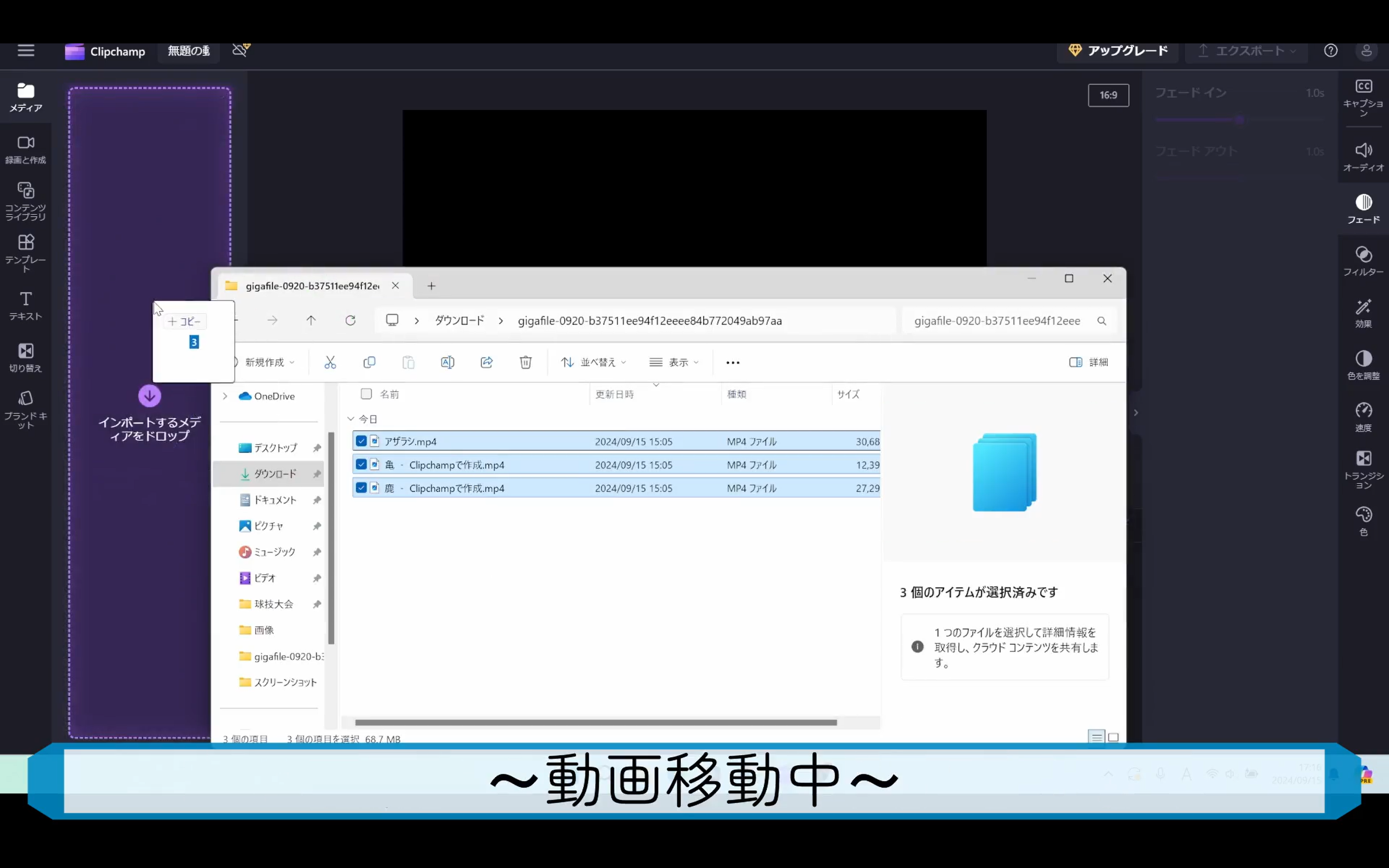
Task: Open the See more ellipsis menu
Action: (733, 362)
